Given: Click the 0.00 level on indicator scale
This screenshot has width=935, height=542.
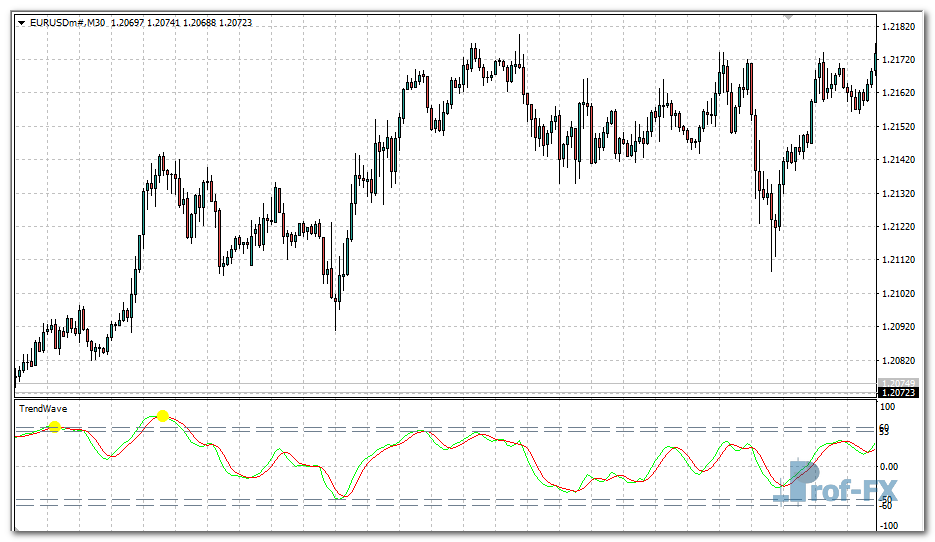Looking at the screenshot, I should (889, 466).
